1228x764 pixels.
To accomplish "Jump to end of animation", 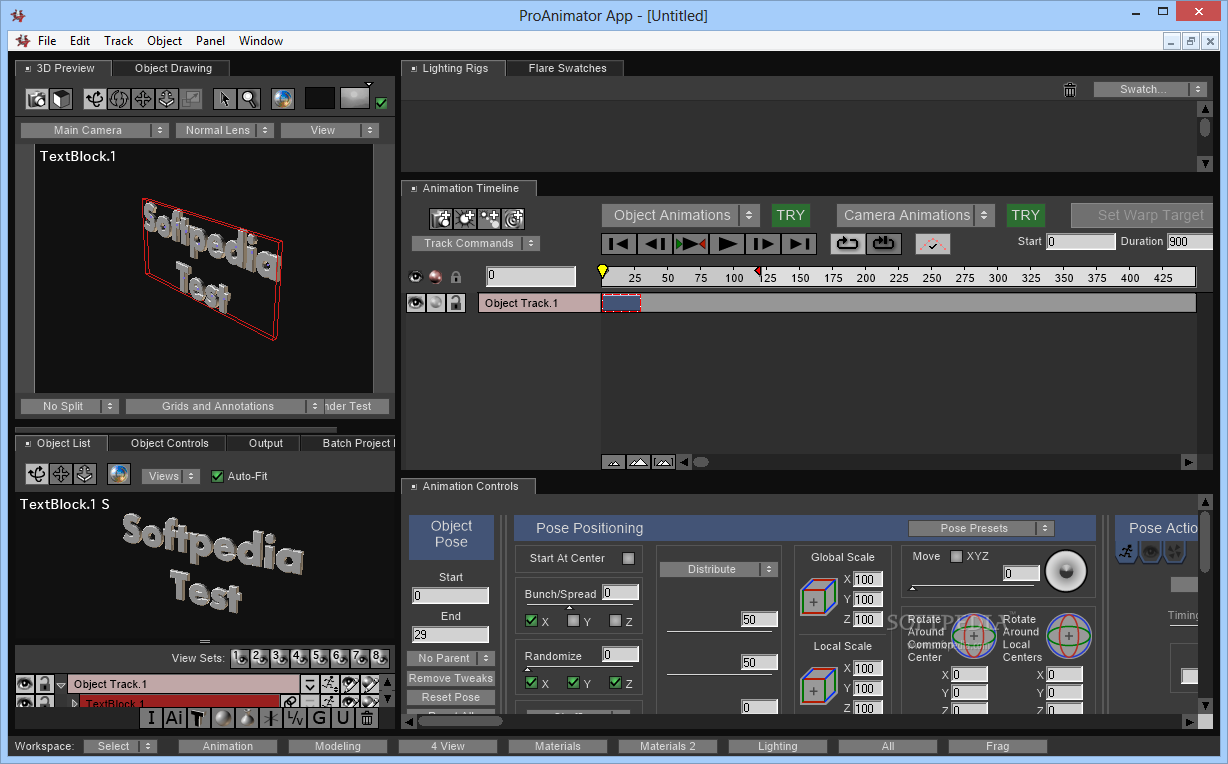I will click(x=798, y=243).
